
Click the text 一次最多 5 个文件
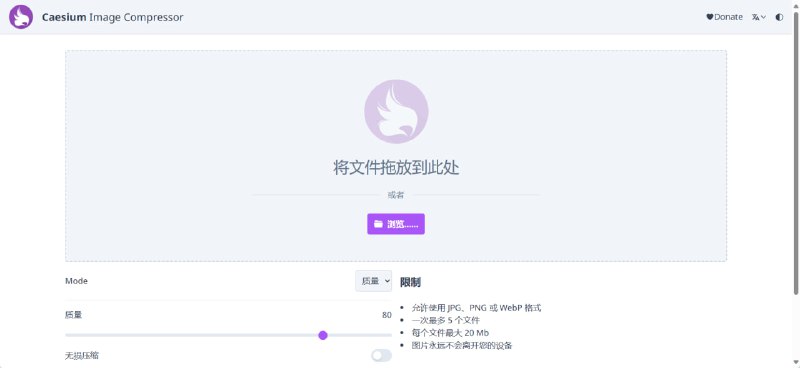pos(445,320)
